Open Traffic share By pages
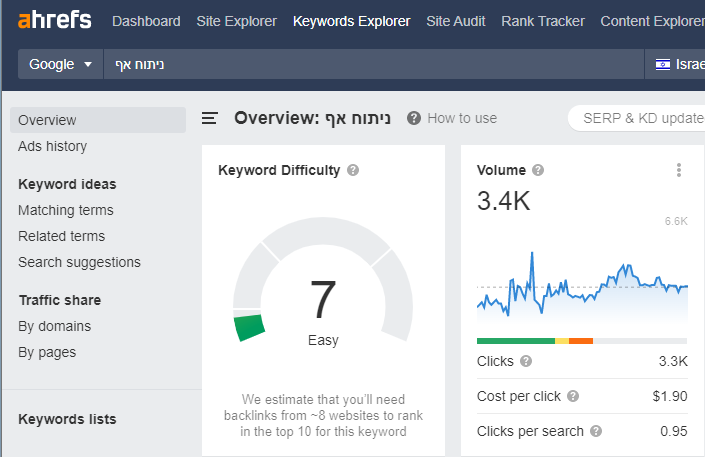Image resolution: width=705 pixels, height=457 pixels. click(47, 352)
